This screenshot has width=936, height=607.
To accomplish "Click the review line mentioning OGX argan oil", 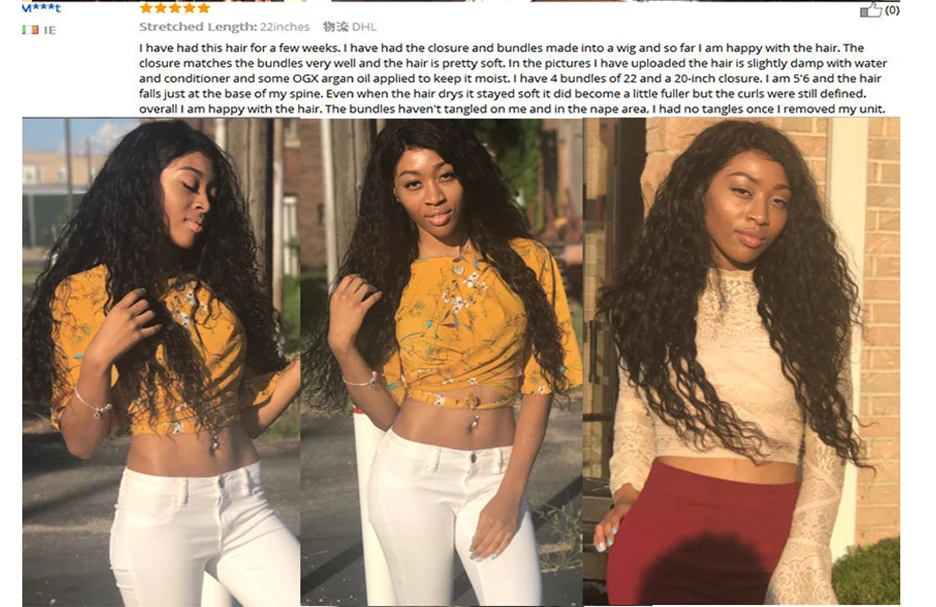I will pos(510,78).
